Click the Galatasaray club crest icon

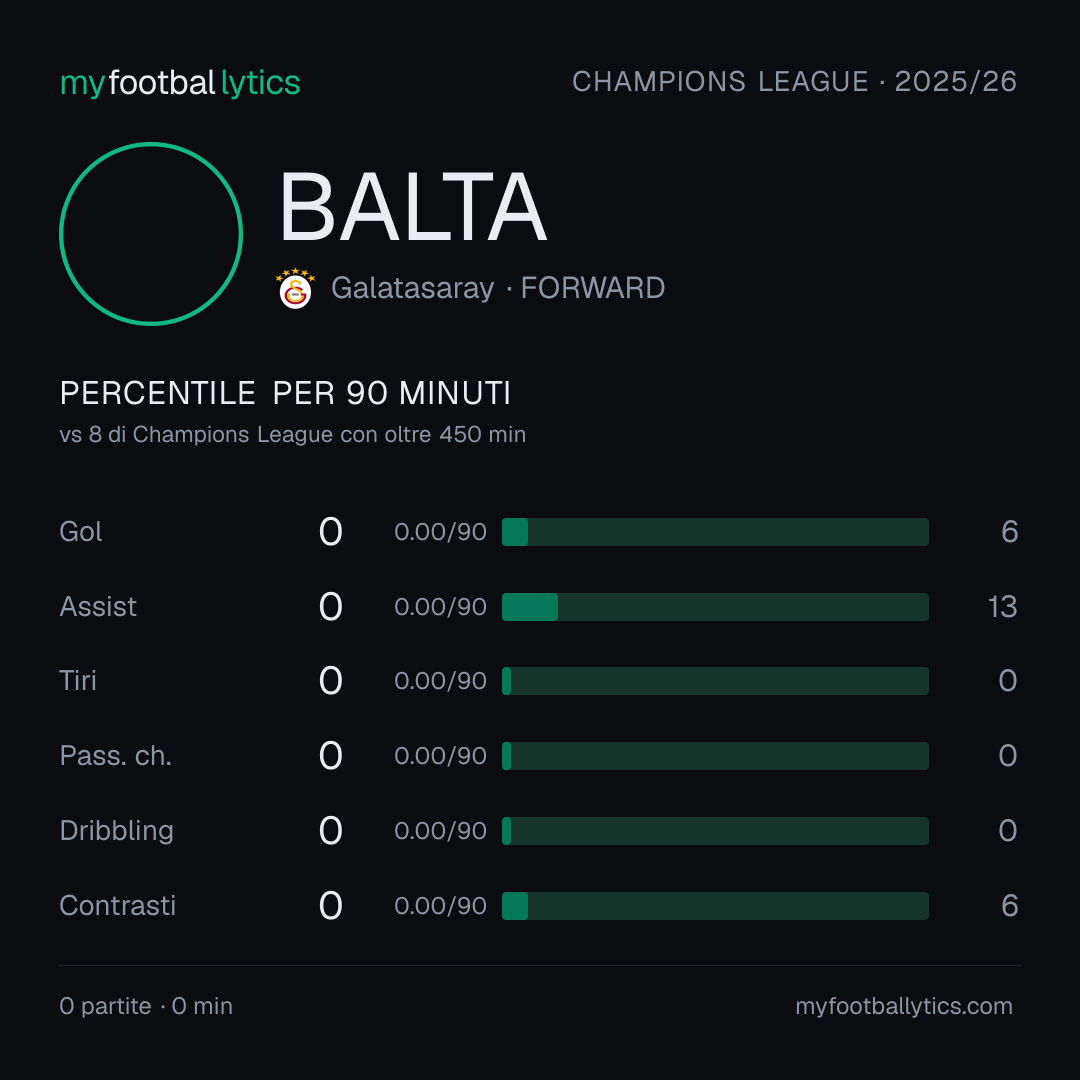(295, 289)
